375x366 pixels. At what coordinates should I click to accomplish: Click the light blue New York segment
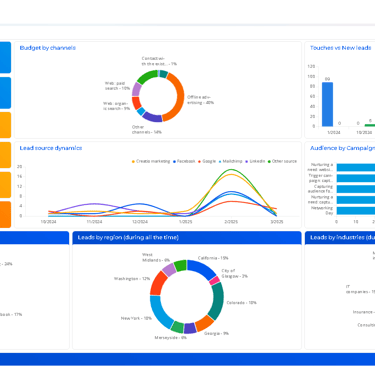coord(159,312)
